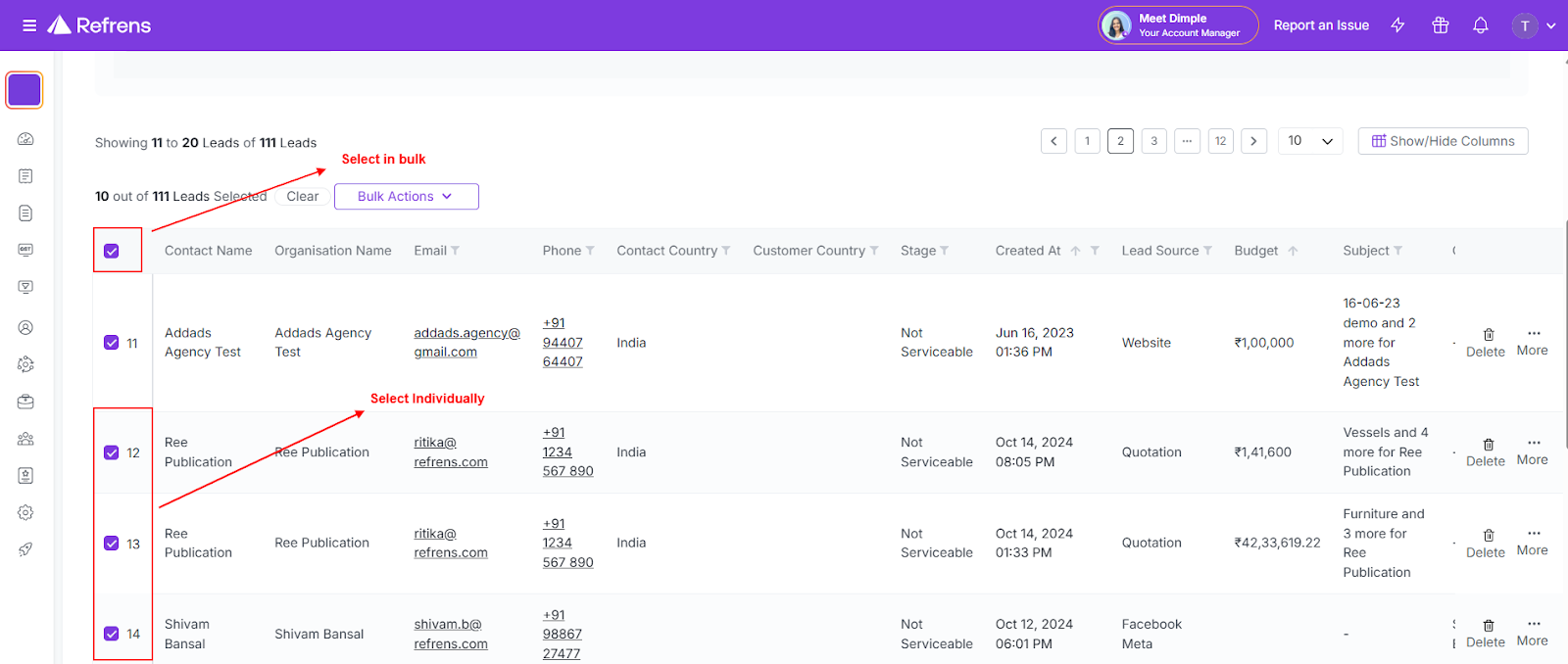Open the dashboard gauge sidebar icon

(25, 139)
